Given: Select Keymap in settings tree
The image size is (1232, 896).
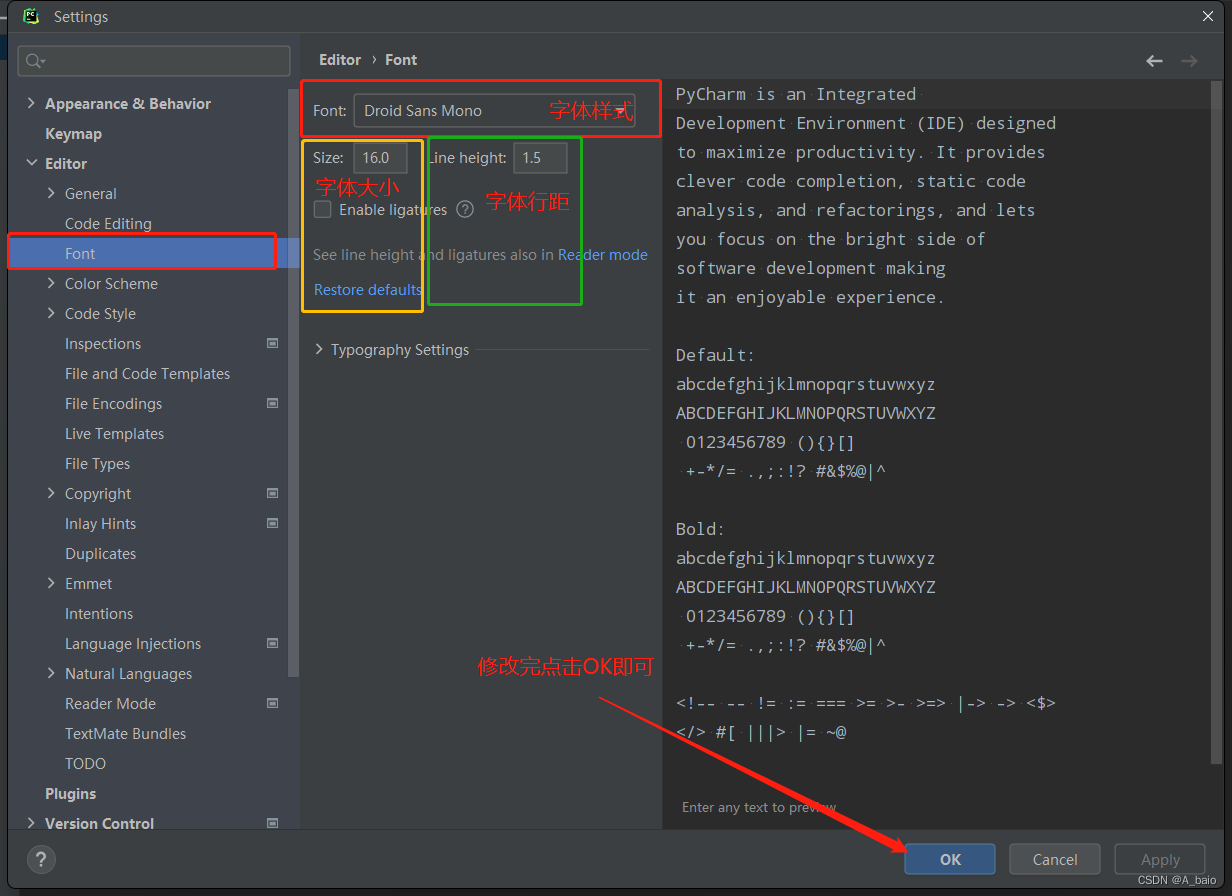Looking at the screenshot, I should (73, 133).
